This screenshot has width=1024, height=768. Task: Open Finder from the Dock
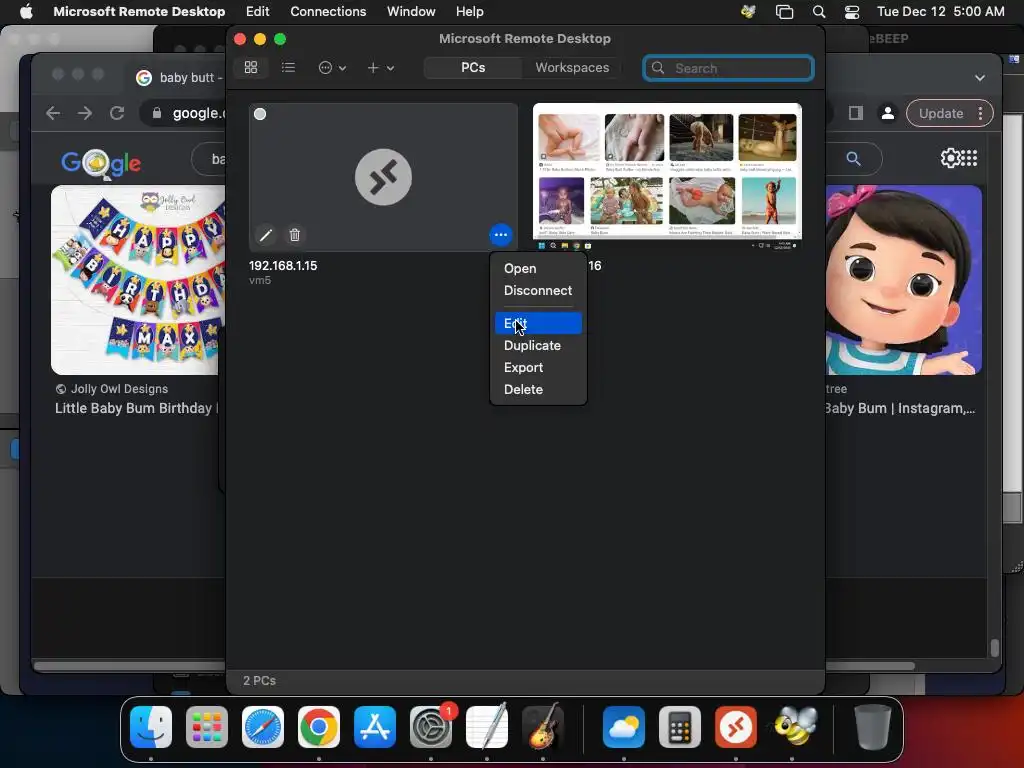tap(151, 727)
